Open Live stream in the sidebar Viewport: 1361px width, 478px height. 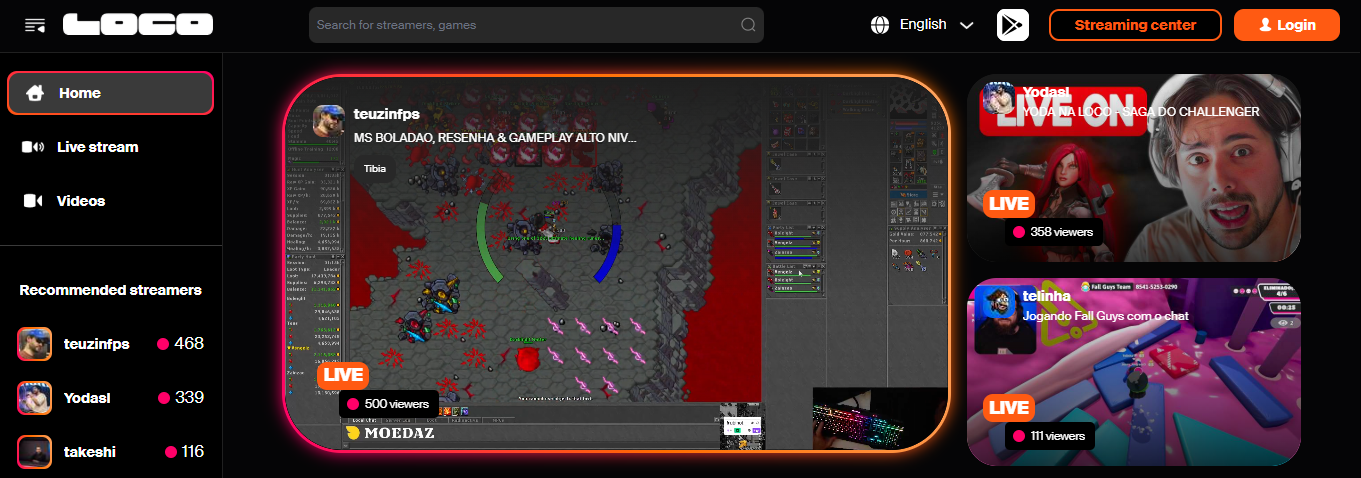click(x=97, y=147)
